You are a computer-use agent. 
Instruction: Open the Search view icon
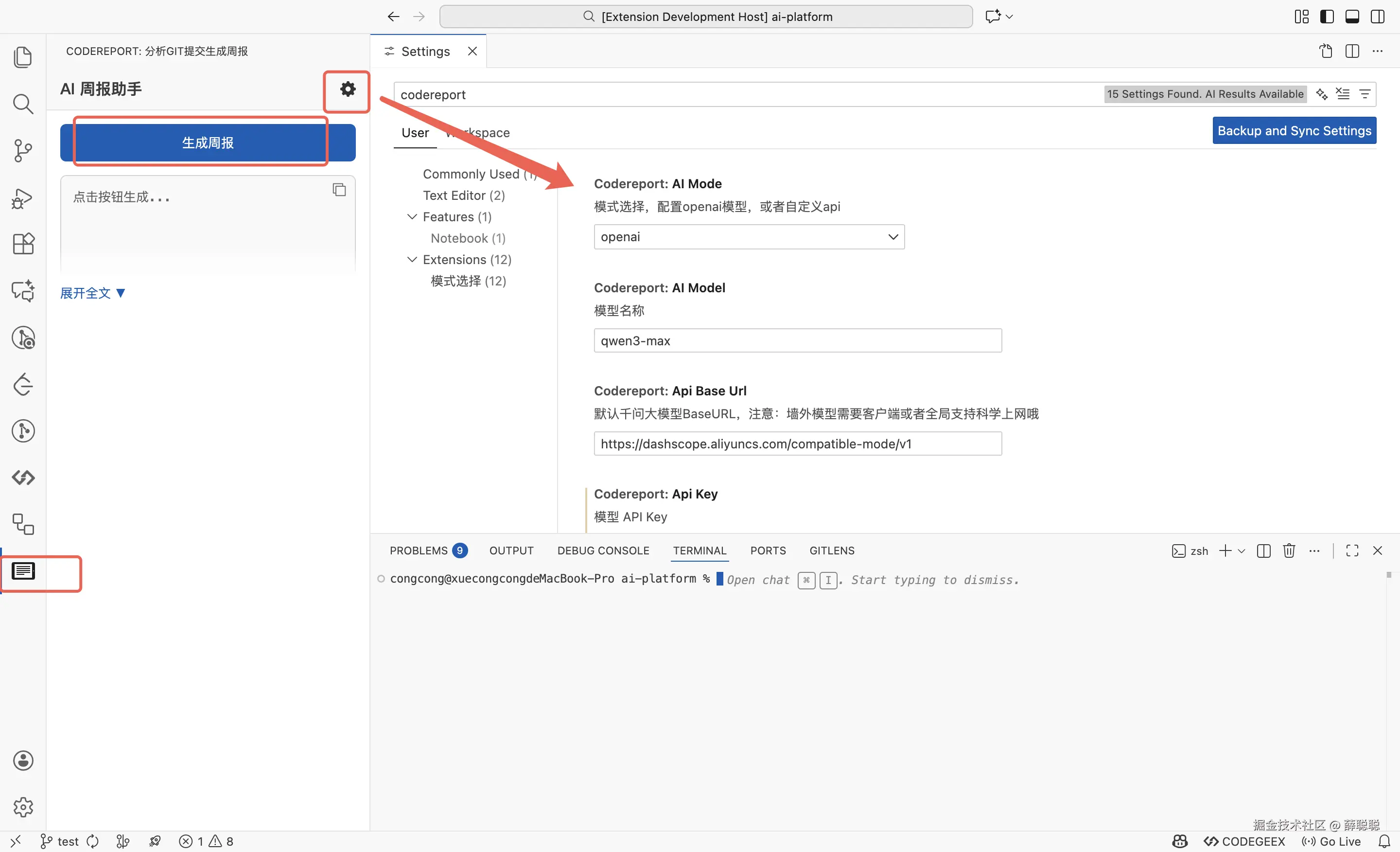(x=23, y=104)
